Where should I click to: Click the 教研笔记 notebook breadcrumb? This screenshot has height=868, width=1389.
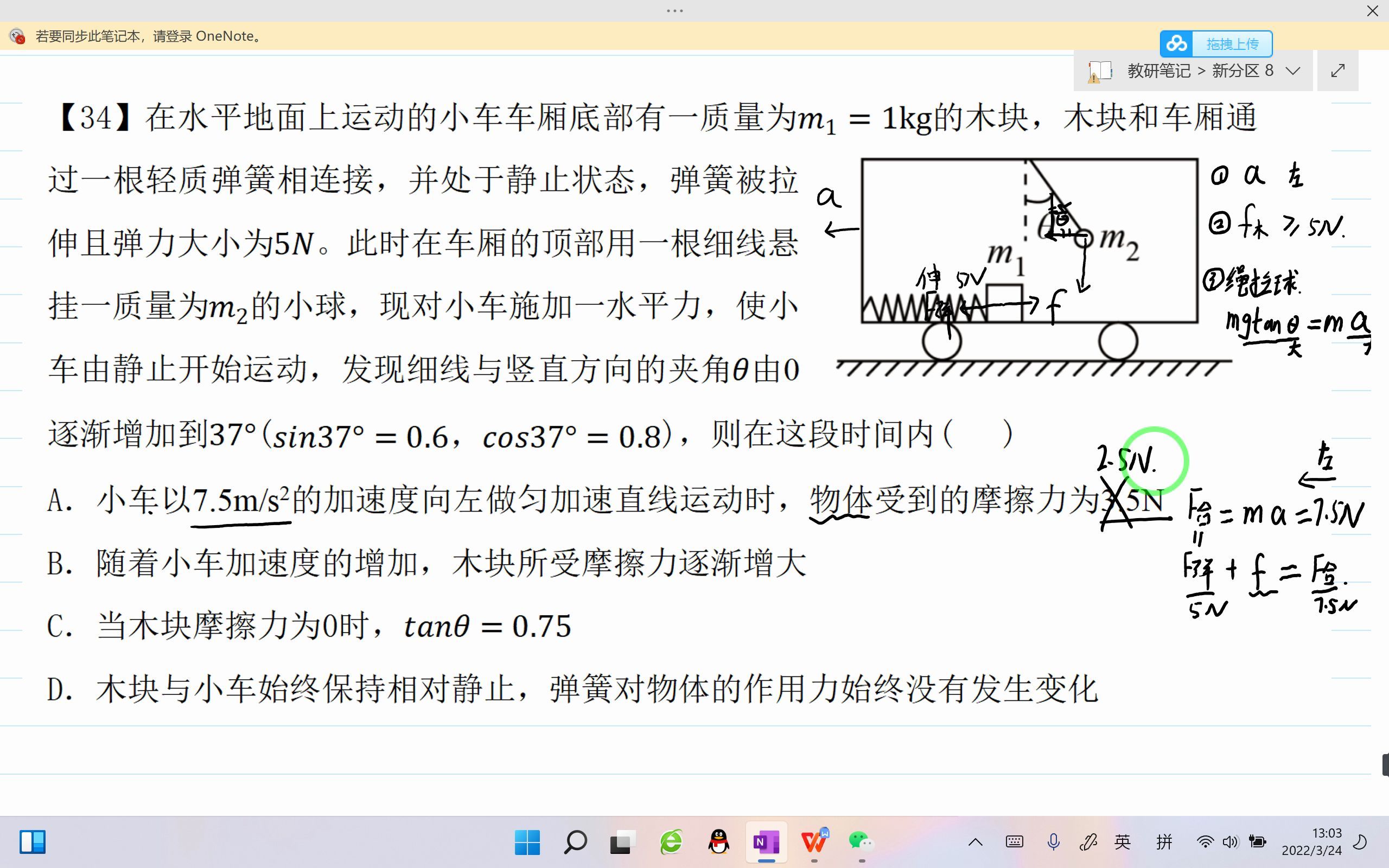(x=1159, y=71)
